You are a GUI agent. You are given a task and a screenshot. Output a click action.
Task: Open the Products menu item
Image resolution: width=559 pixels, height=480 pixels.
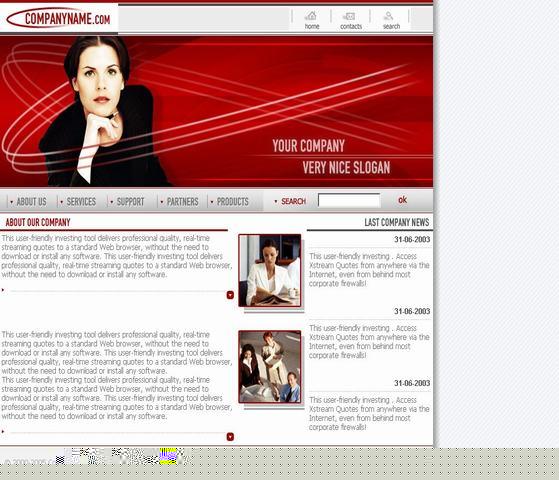tap(233, 202)
